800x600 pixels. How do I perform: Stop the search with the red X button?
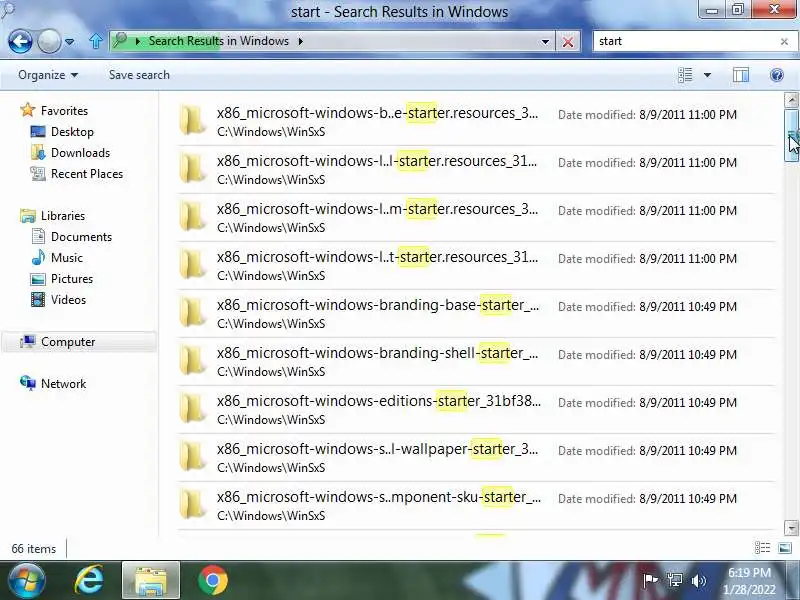(x=567, y=41)
